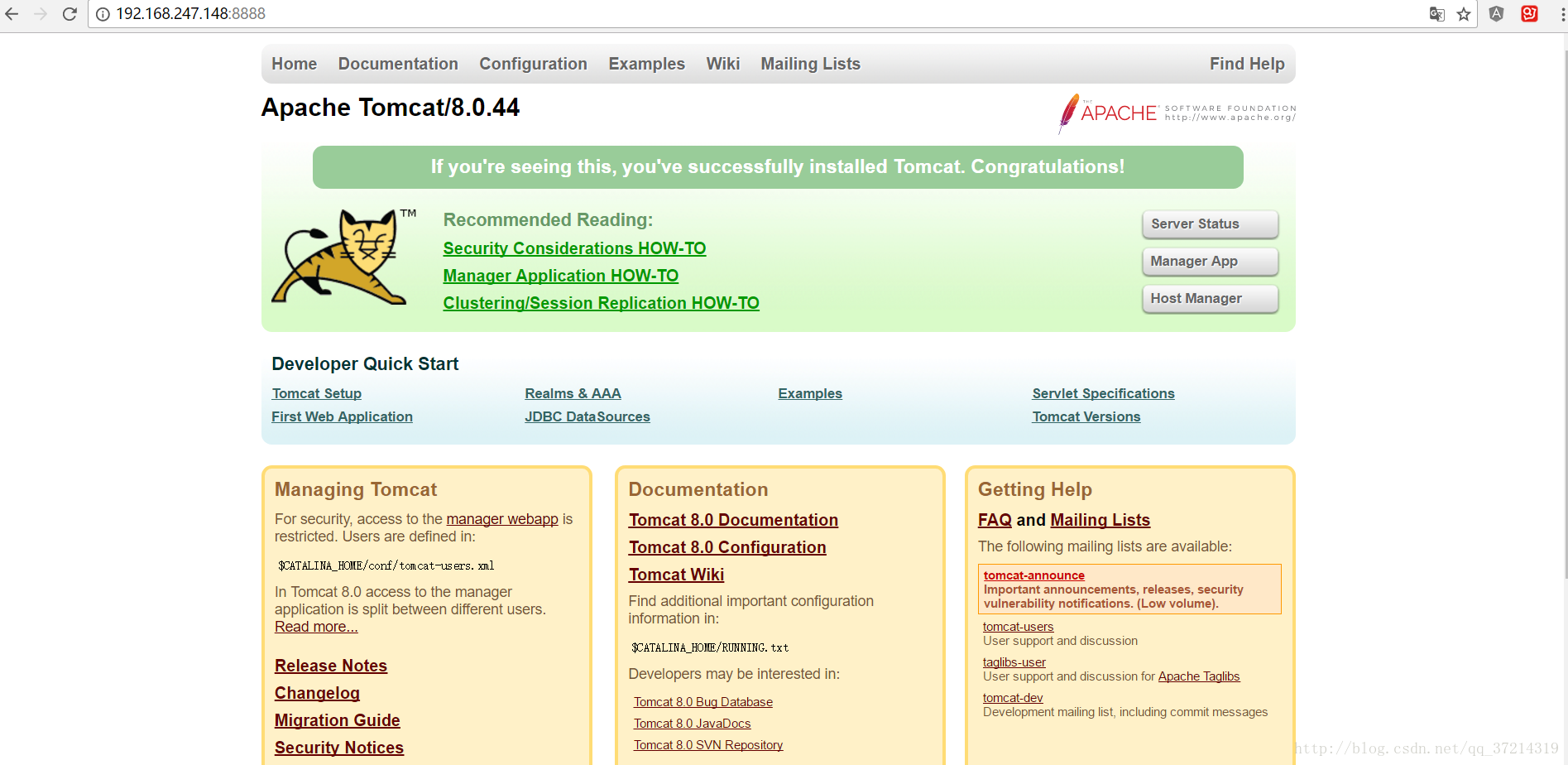The width and height of the screenshot is (1568, 765).
Task: Open Manager Application HOW-TO link
Action: 560,276
